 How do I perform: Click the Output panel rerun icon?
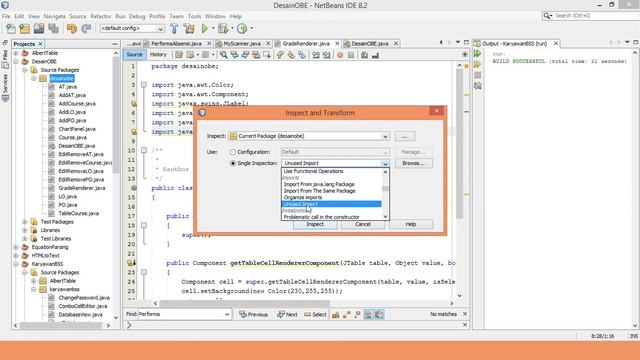click(478, 53)
